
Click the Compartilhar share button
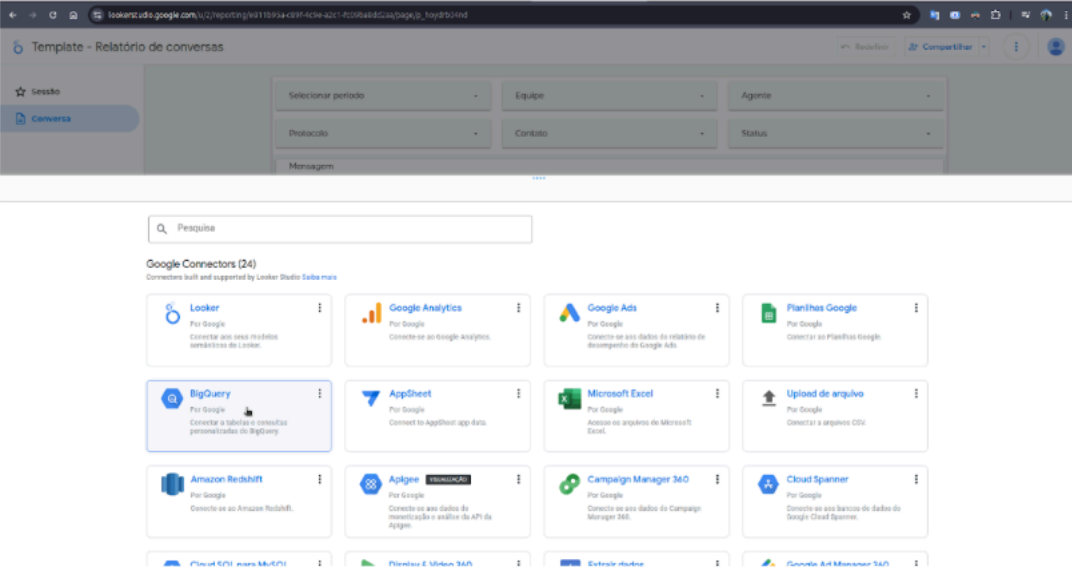pyautogui.click(x=941, y=47)
